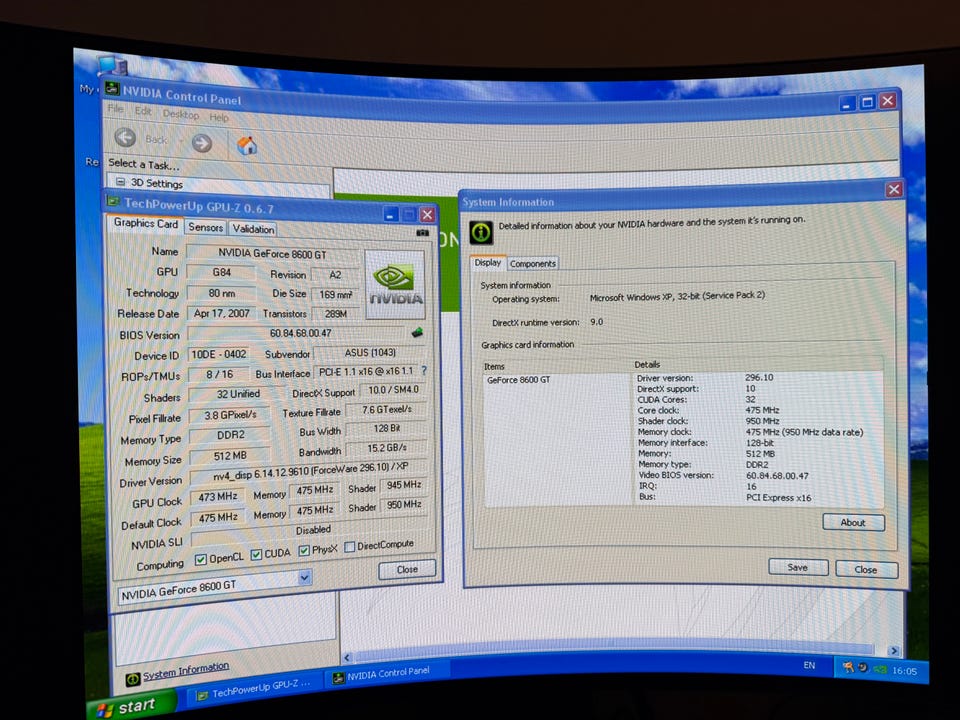The image size is (960, 720).
Task: Click scrollbar right arrow in Control Panel
Action: (893, 651)
